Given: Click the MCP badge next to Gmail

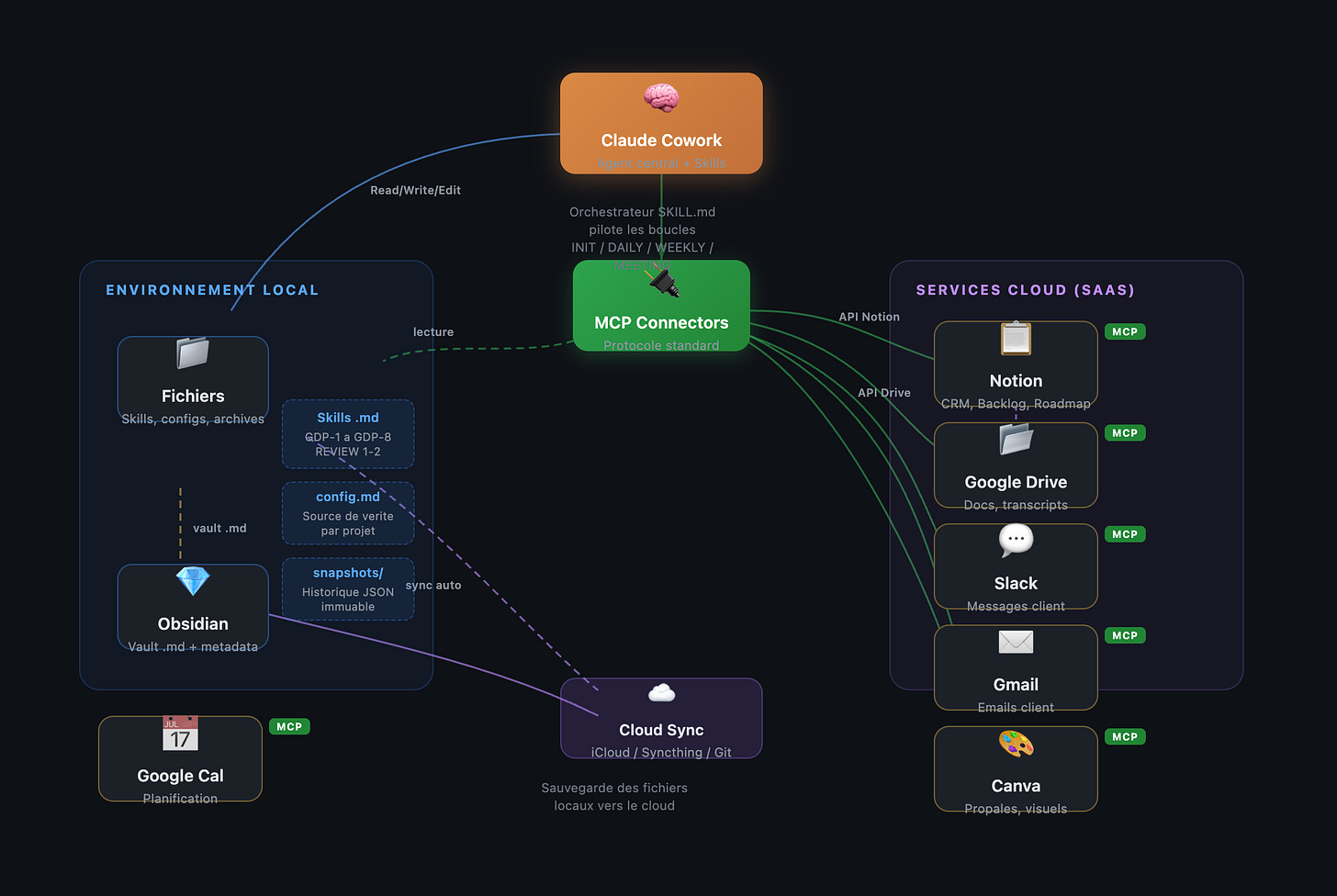Looking at the screenshot, I should (x=1125, y=635).
